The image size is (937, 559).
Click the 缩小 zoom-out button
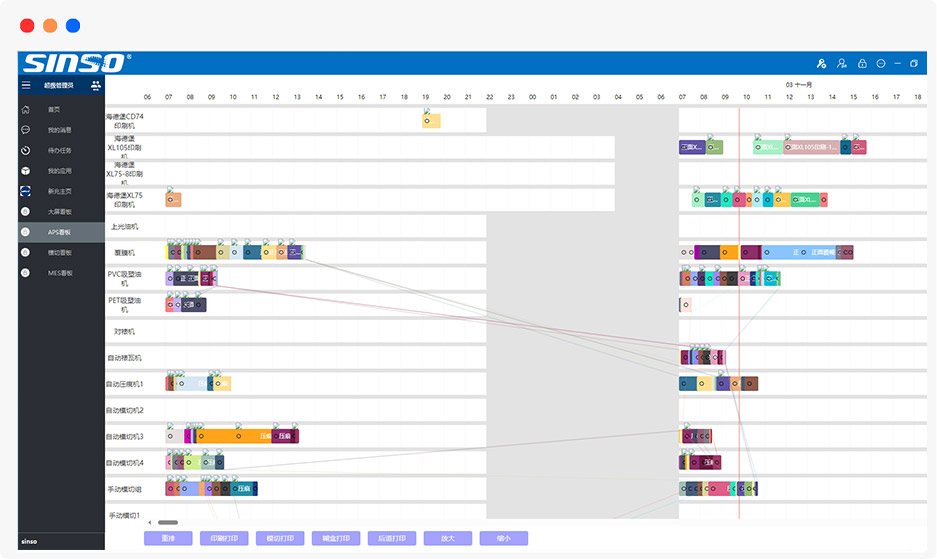point(503,538)
